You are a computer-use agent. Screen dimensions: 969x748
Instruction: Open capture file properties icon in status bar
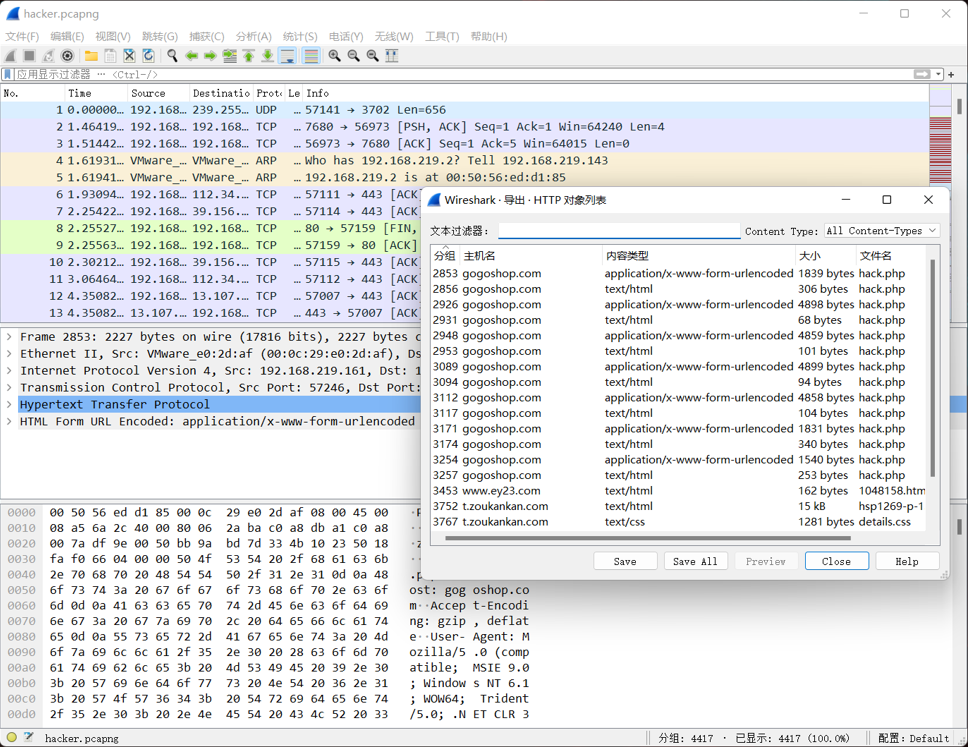(x=29, y=737)
